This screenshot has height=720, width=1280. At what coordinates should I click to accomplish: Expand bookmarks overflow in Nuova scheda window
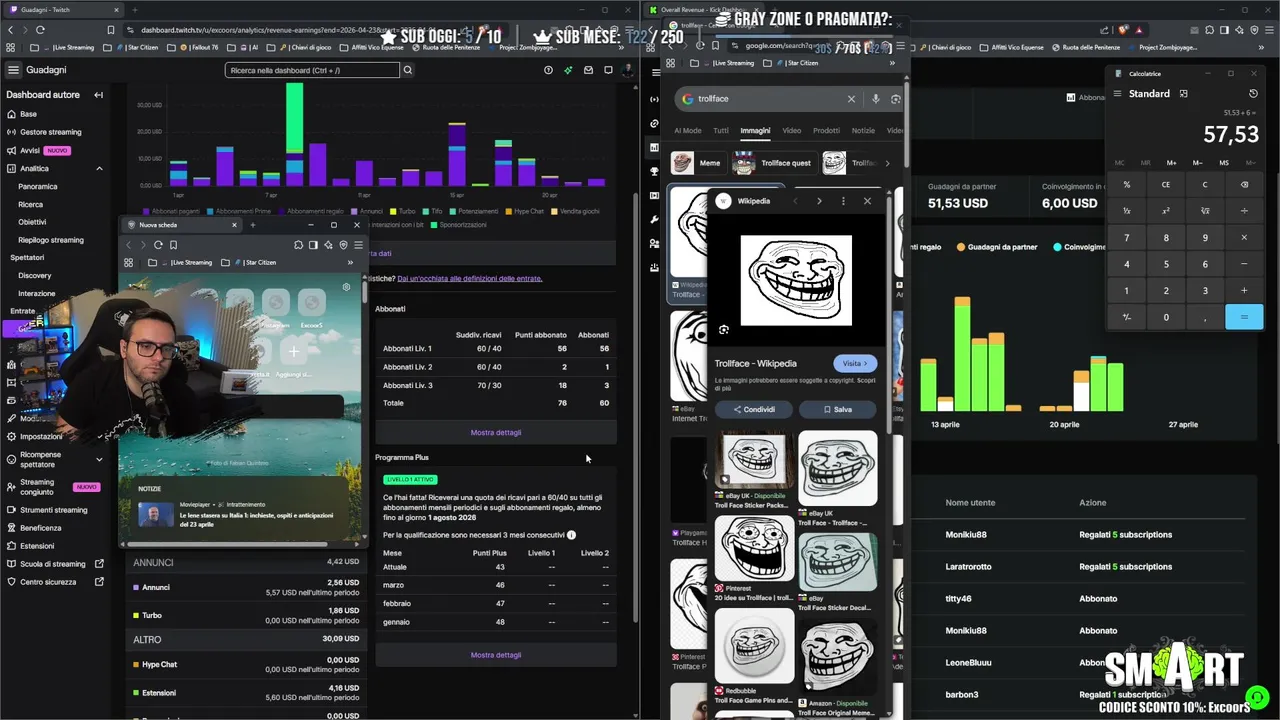(350, 263)
